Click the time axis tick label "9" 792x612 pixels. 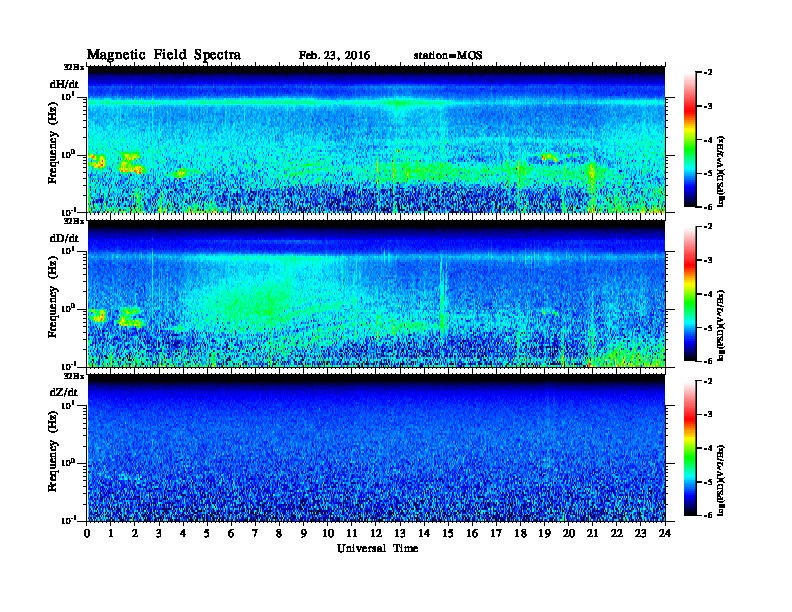pos(304,534)
